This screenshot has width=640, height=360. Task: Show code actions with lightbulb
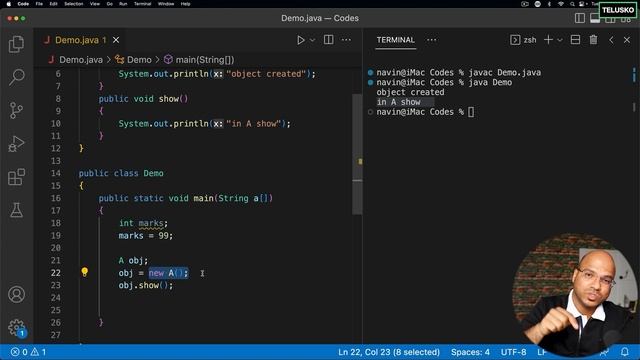click(x=84, y=272)
